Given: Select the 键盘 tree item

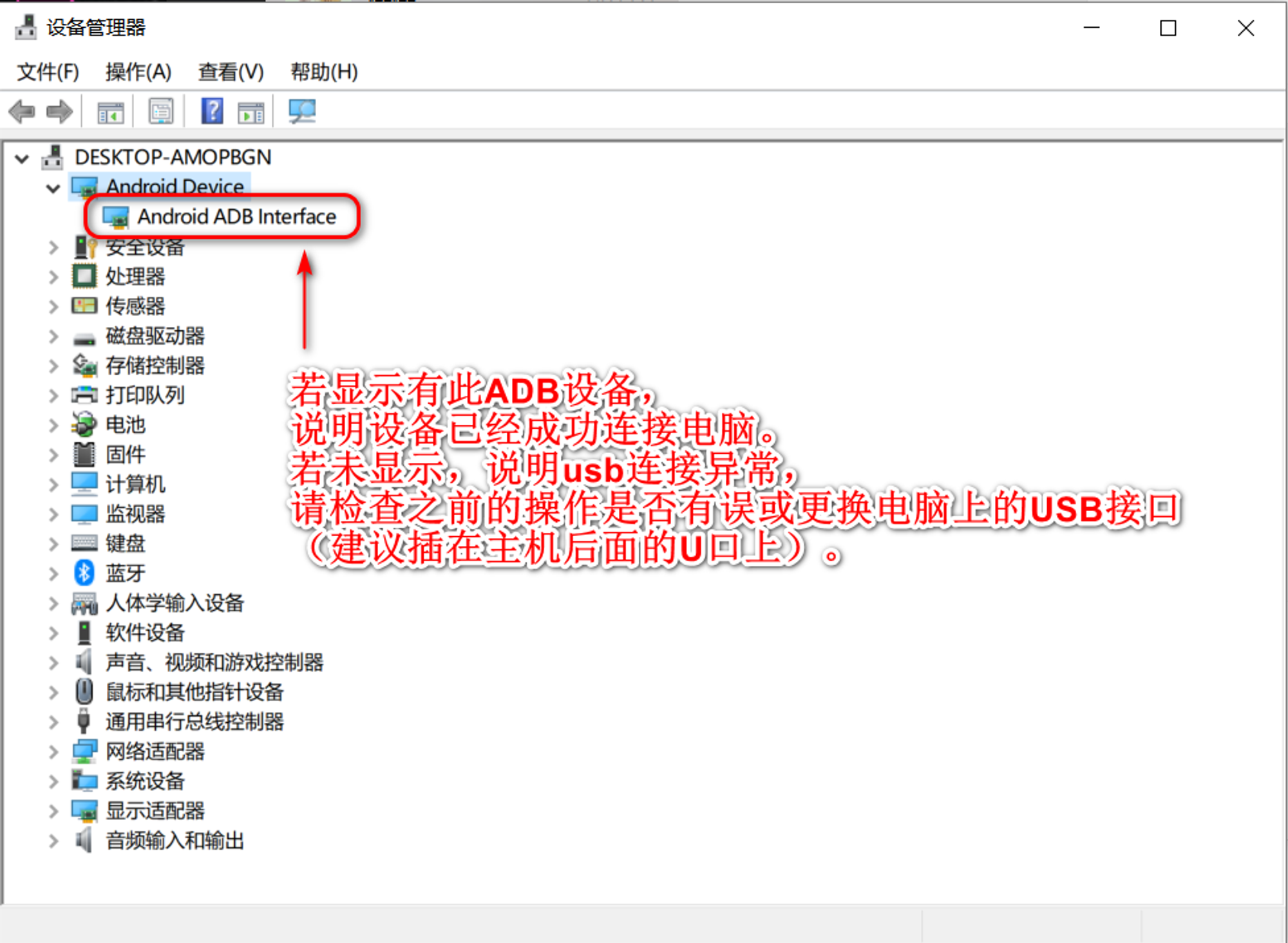Looking at the screenshot, I should point(125,543).
